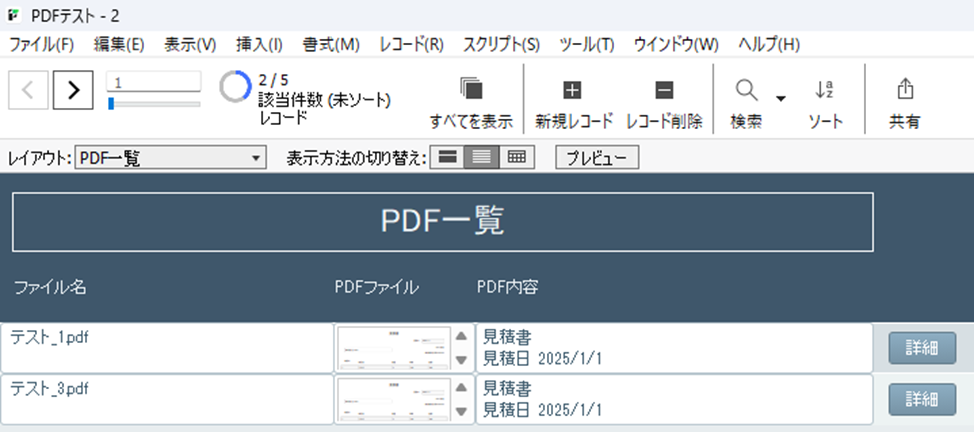Open the スクリプト(S) menu
Viewport: 974px width, 432px height.
(x=501, y=44)
